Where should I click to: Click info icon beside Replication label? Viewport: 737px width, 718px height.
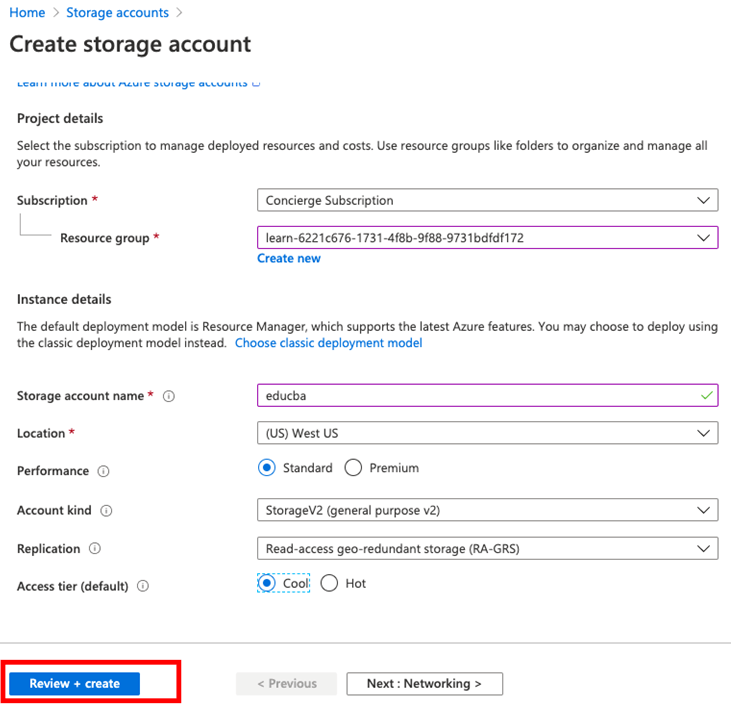[95, 549]
